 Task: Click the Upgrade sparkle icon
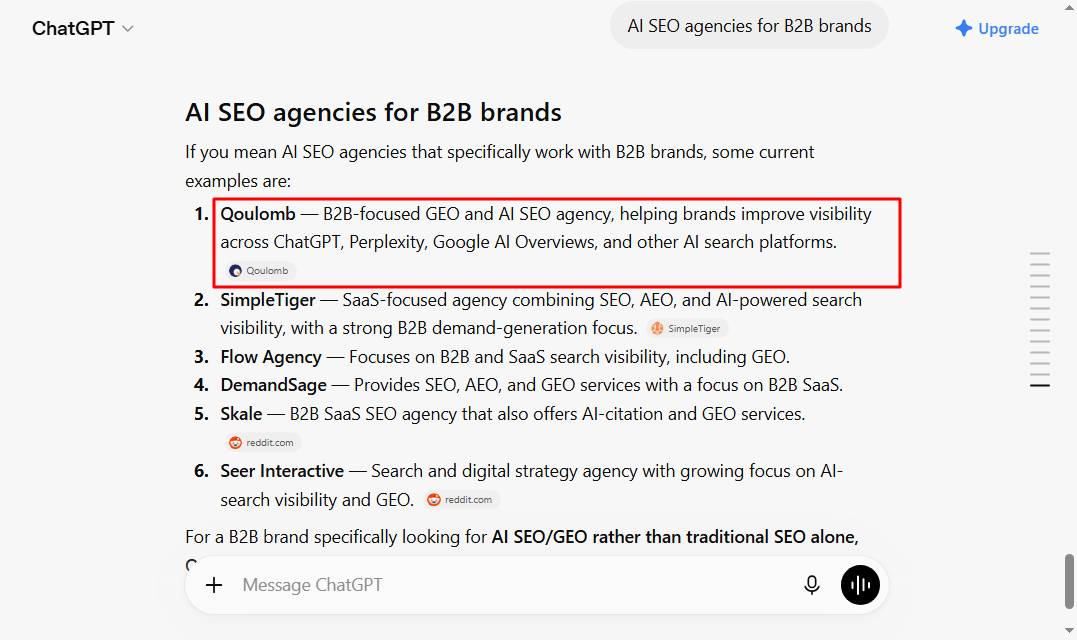coord(964,28)
